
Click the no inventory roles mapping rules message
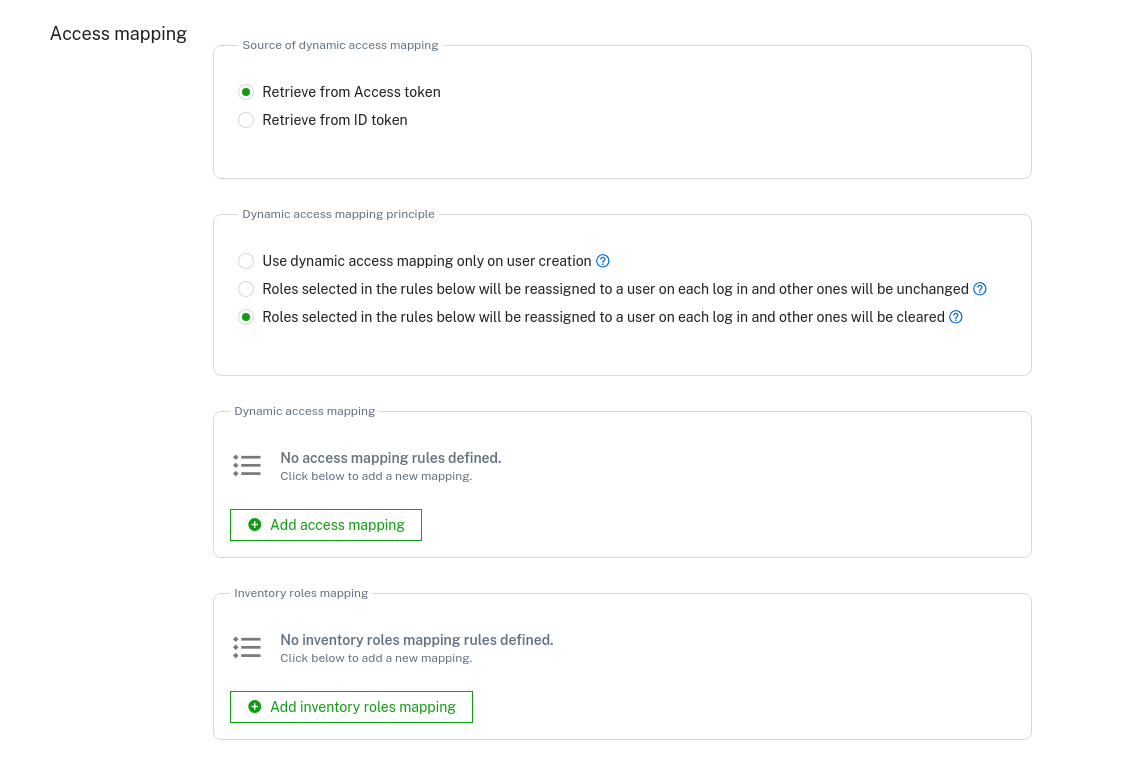[416, 640]
